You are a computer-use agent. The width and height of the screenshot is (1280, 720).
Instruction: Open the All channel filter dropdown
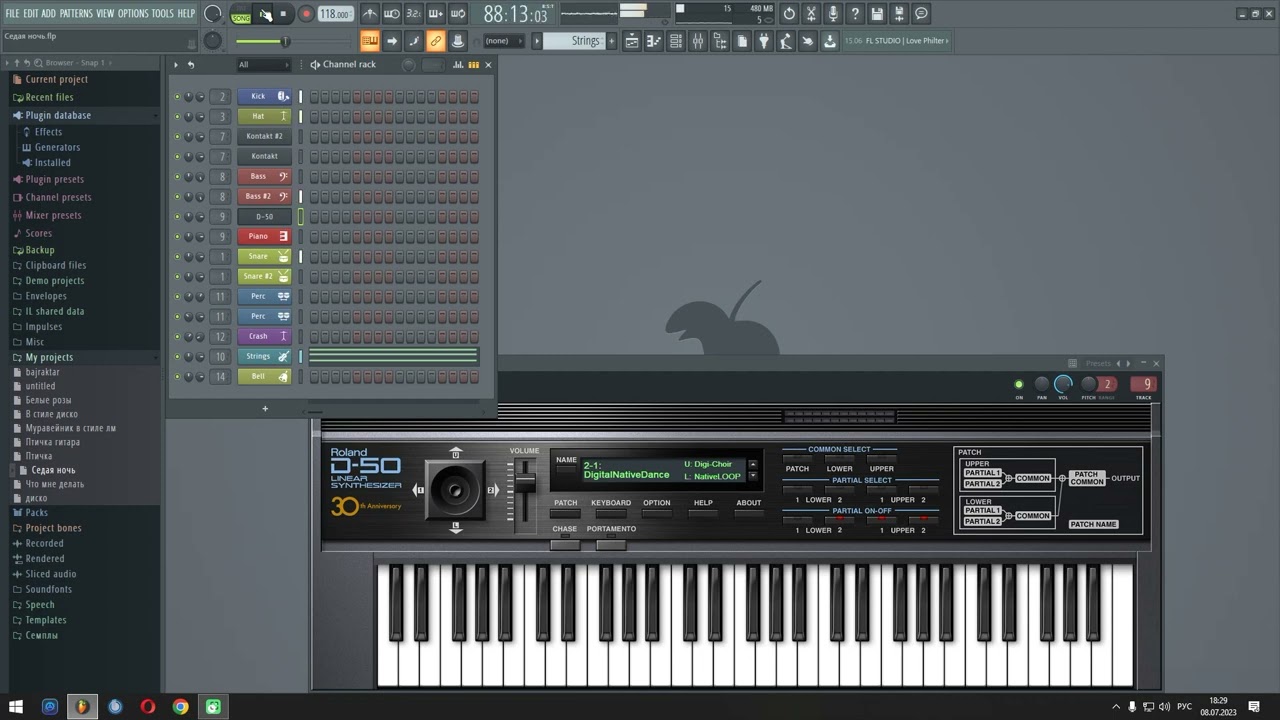[263, 65]
